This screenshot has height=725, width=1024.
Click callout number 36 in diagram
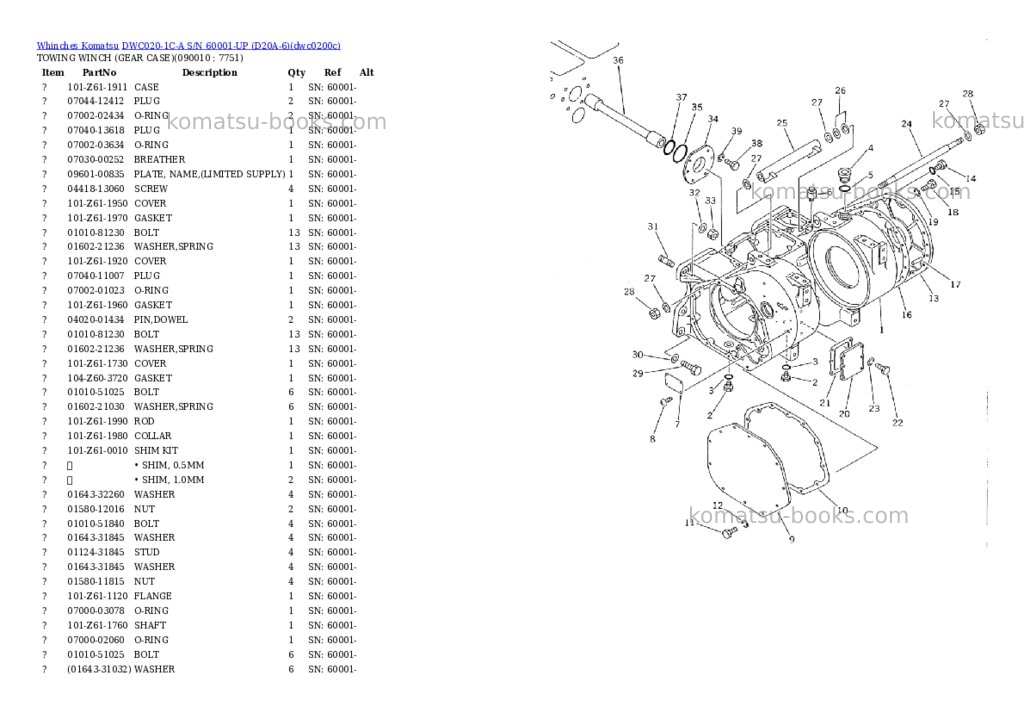pos(618,60)
